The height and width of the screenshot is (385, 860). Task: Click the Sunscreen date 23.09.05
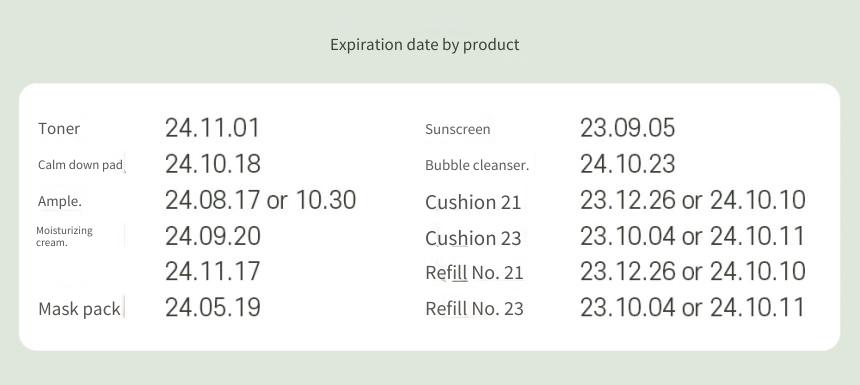627,128
